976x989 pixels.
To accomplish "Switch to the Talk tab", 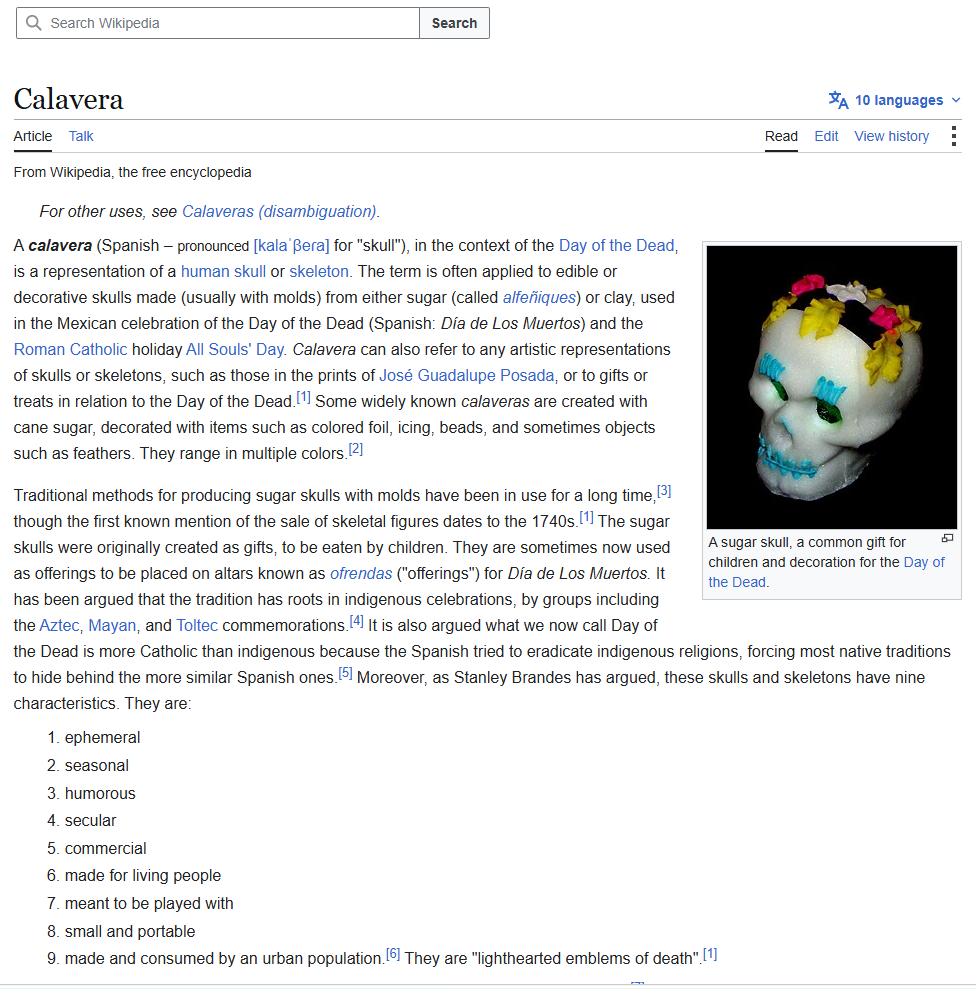I will [81, 136].
